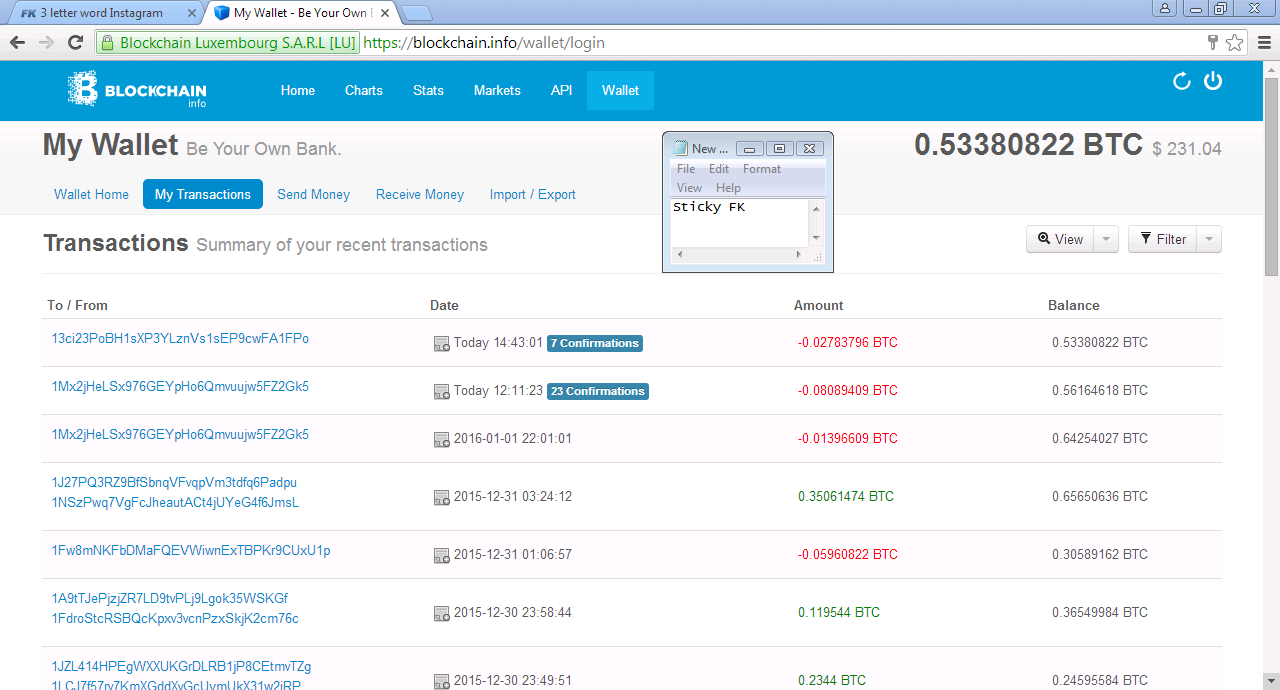
Task: Click transaction icon for Today 12:11:23
Action: (441, 392)
